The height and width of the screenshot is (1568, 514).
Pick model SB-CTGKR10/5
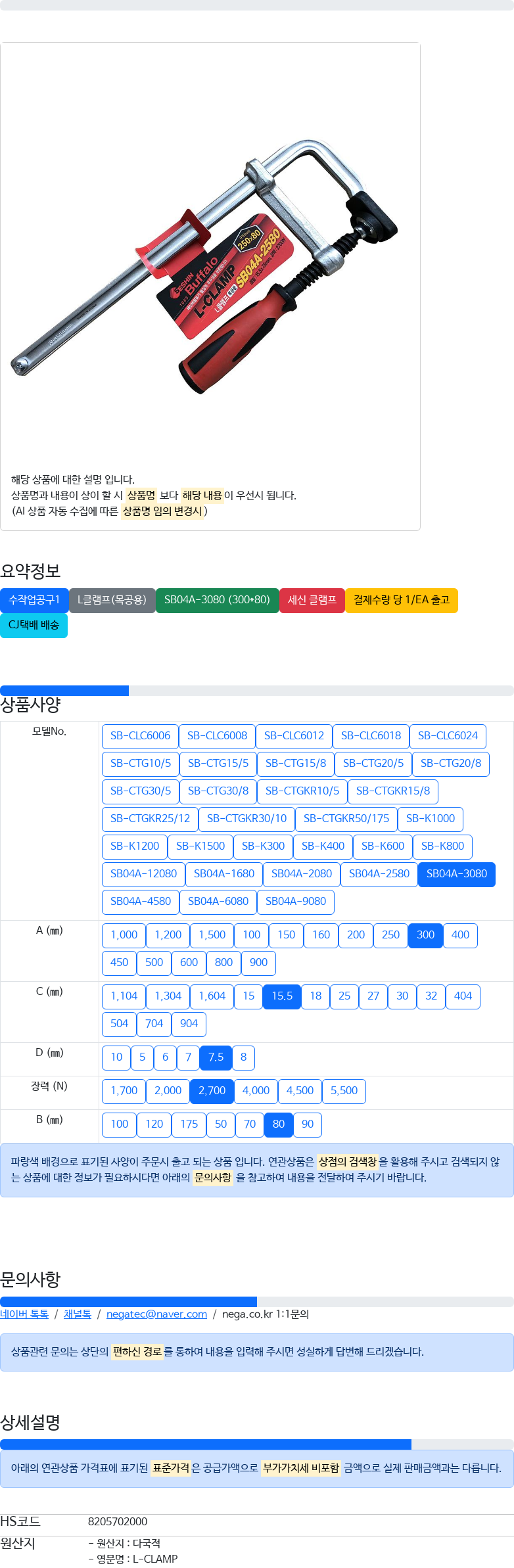coord(302,791)
